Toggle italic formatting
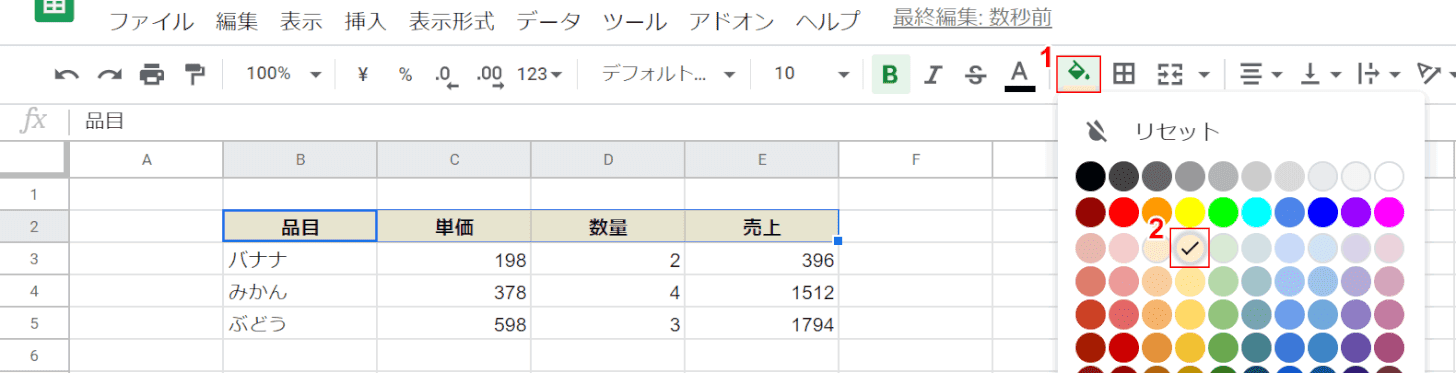The image size is (1456, 373). click(934, 74)
